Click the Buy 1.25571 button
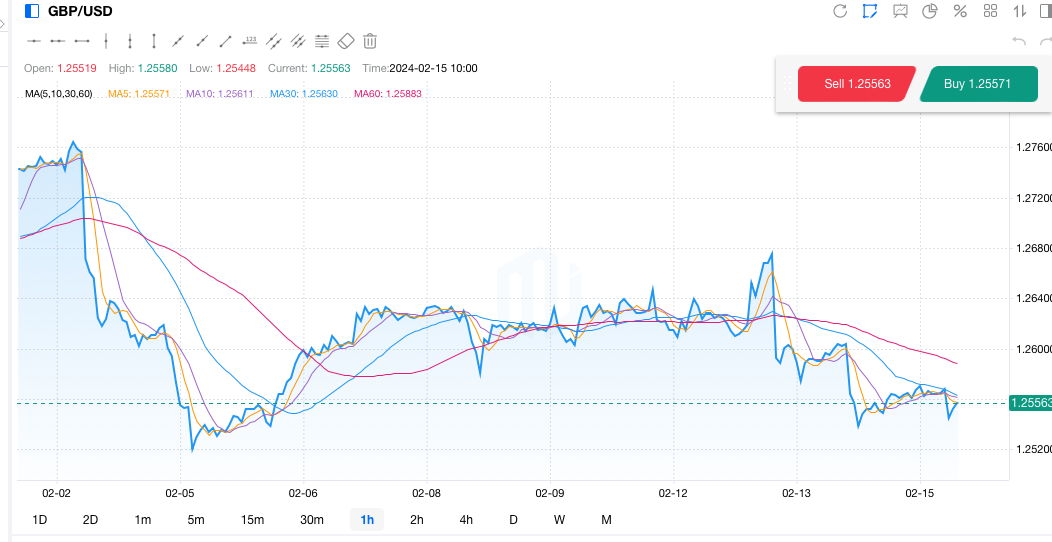1052x542 pixels. (x=977, y=84)
